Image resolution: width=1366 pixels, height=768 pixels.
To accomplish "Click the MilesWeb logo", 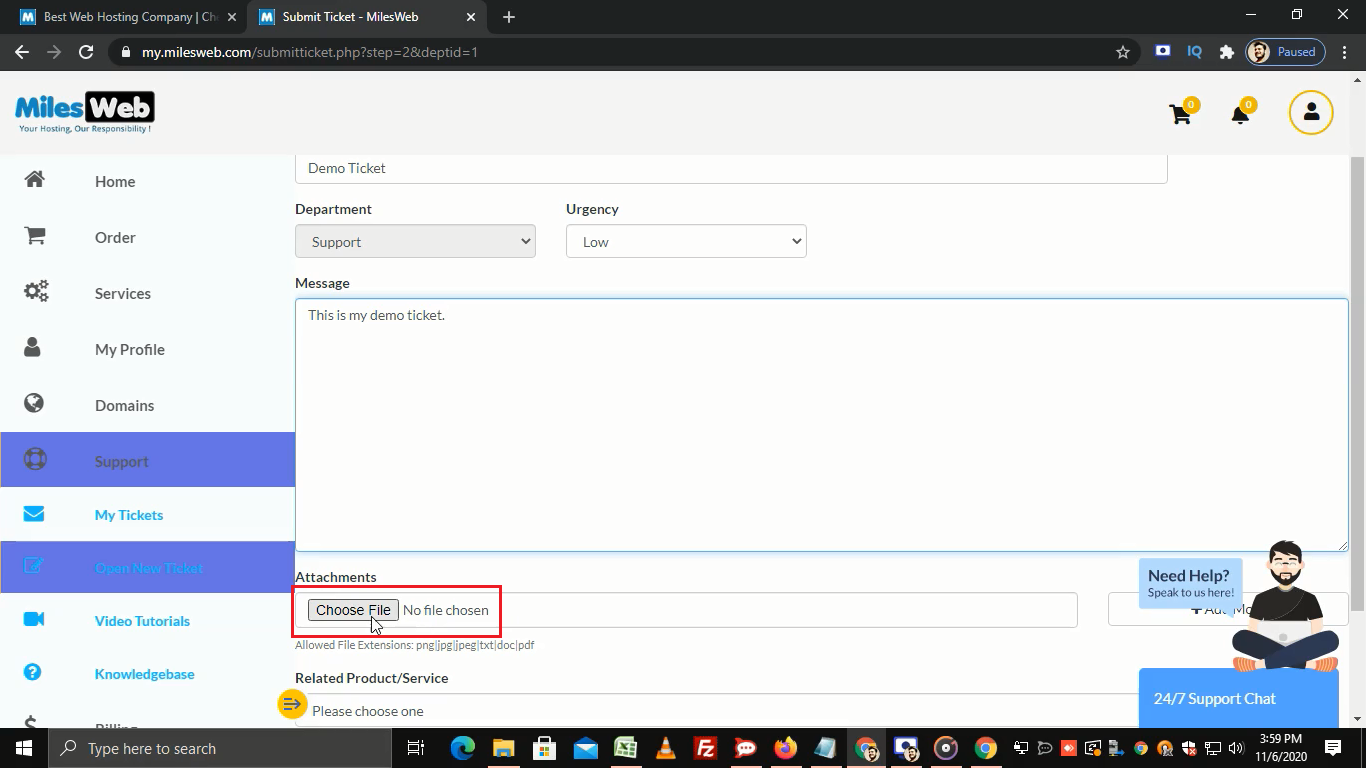I will (85, 112).
